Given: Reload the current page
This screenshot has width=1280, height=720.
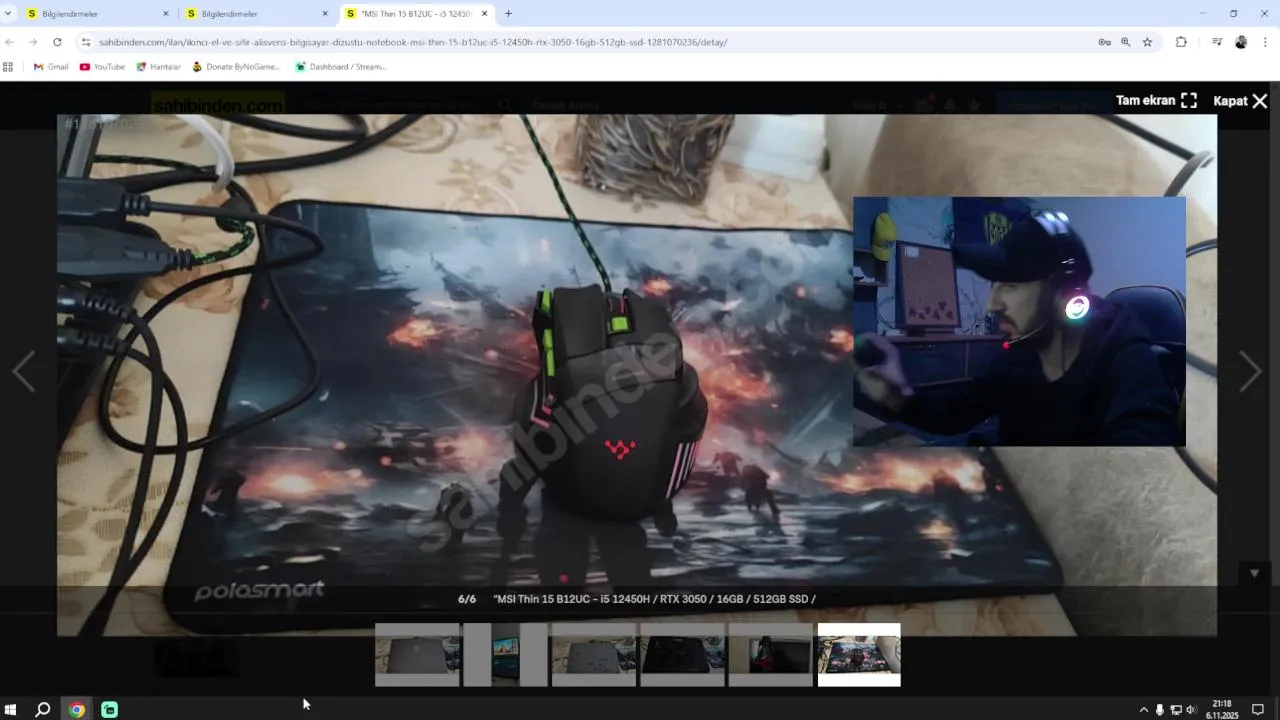Looking at the screenshot, I should coord(57,42).
